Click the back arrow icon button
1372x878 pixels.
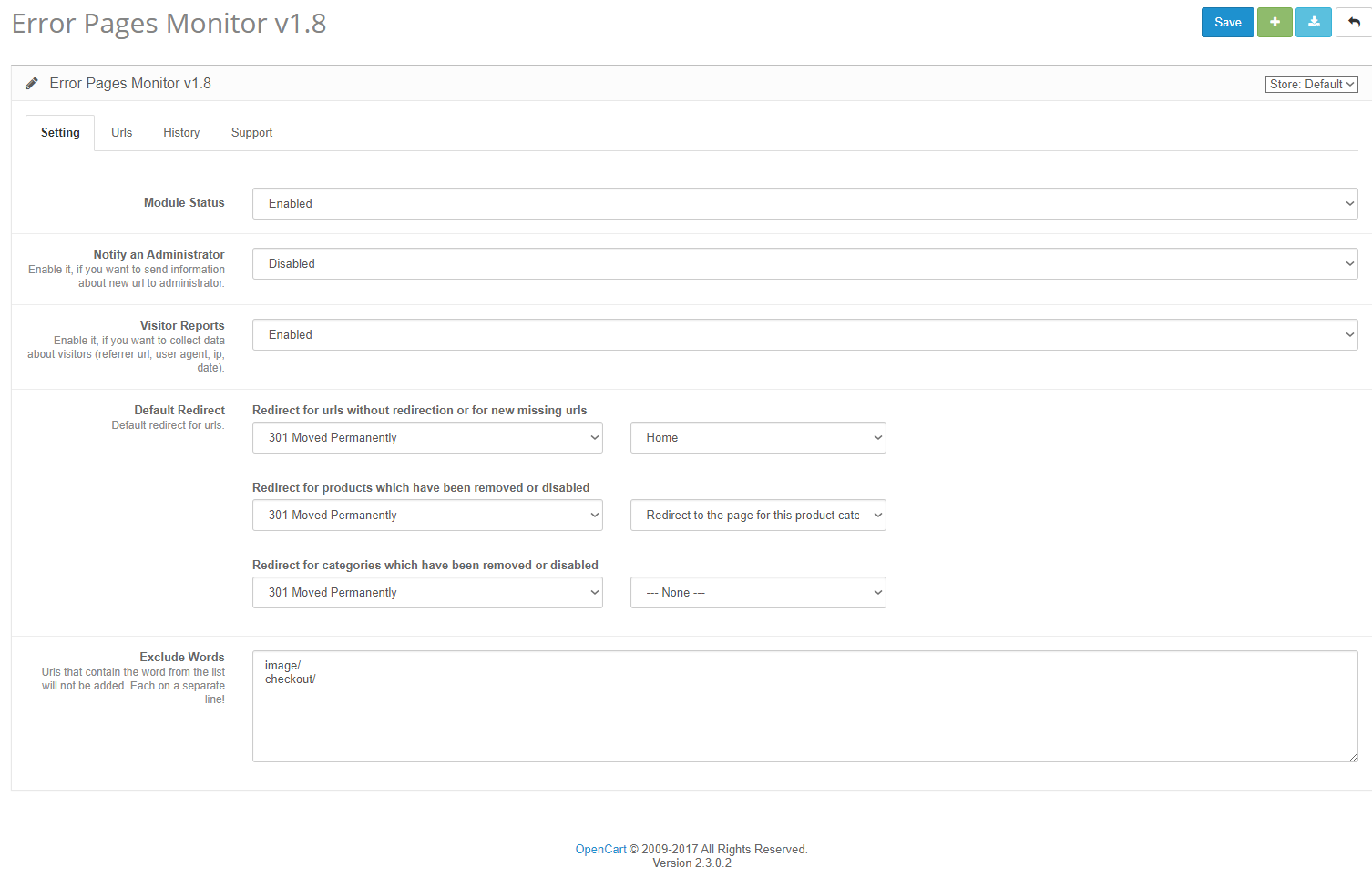pos(1354,23)
